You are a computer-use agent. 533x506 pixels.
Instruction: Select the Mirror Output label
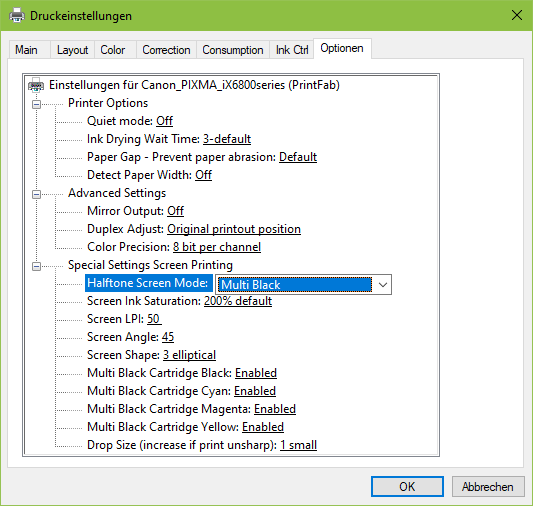pyautogui.click(x=125, y=211)
